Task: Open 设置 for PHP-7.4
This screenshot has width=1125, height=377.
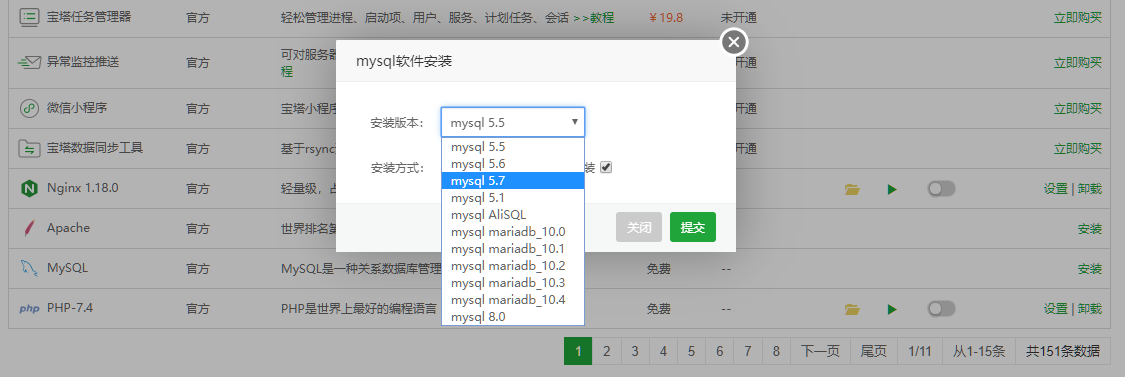Action: point(1055,309)
